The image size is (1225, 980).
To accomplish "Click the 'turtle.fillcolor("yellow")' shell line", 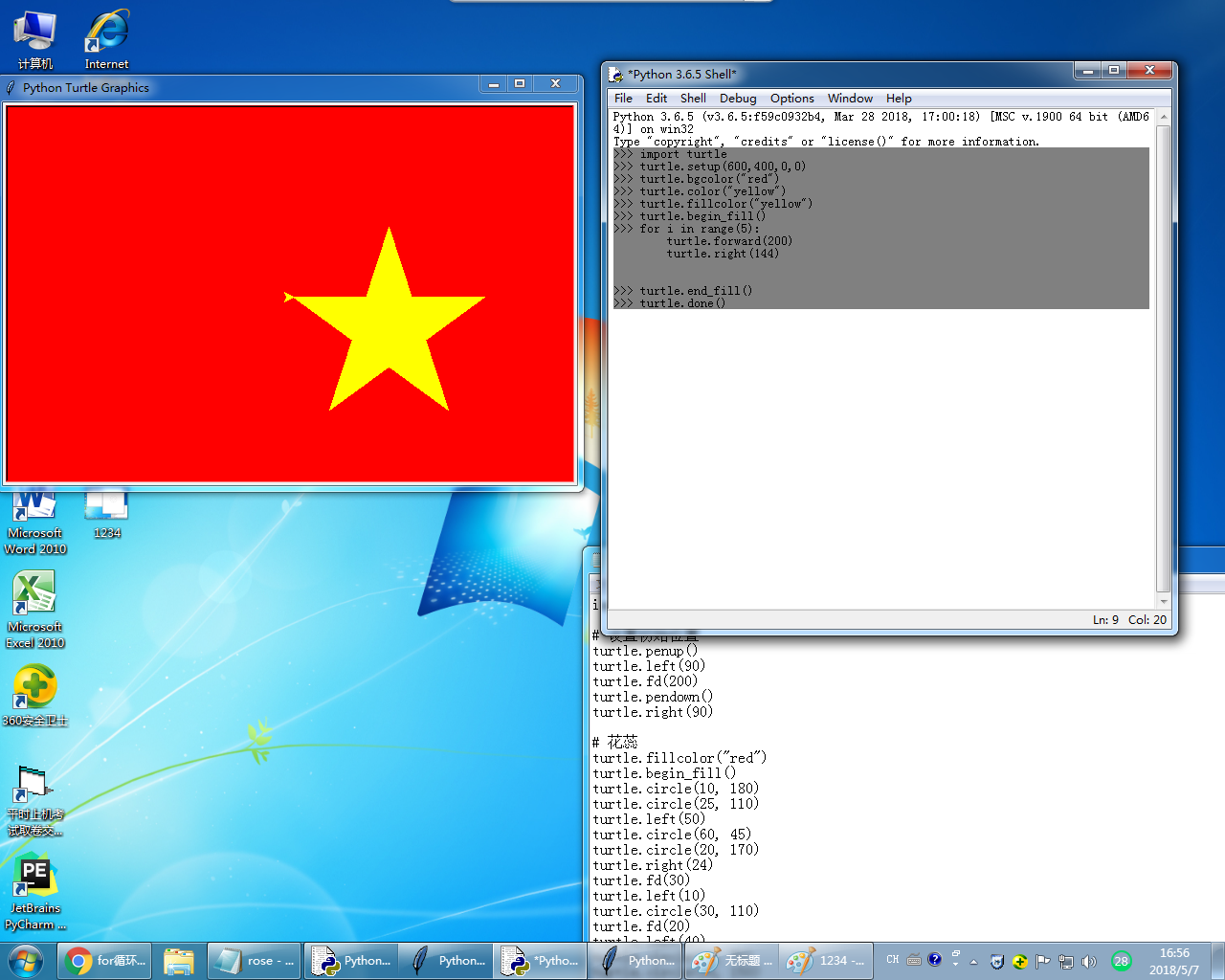I will point(726,204).
